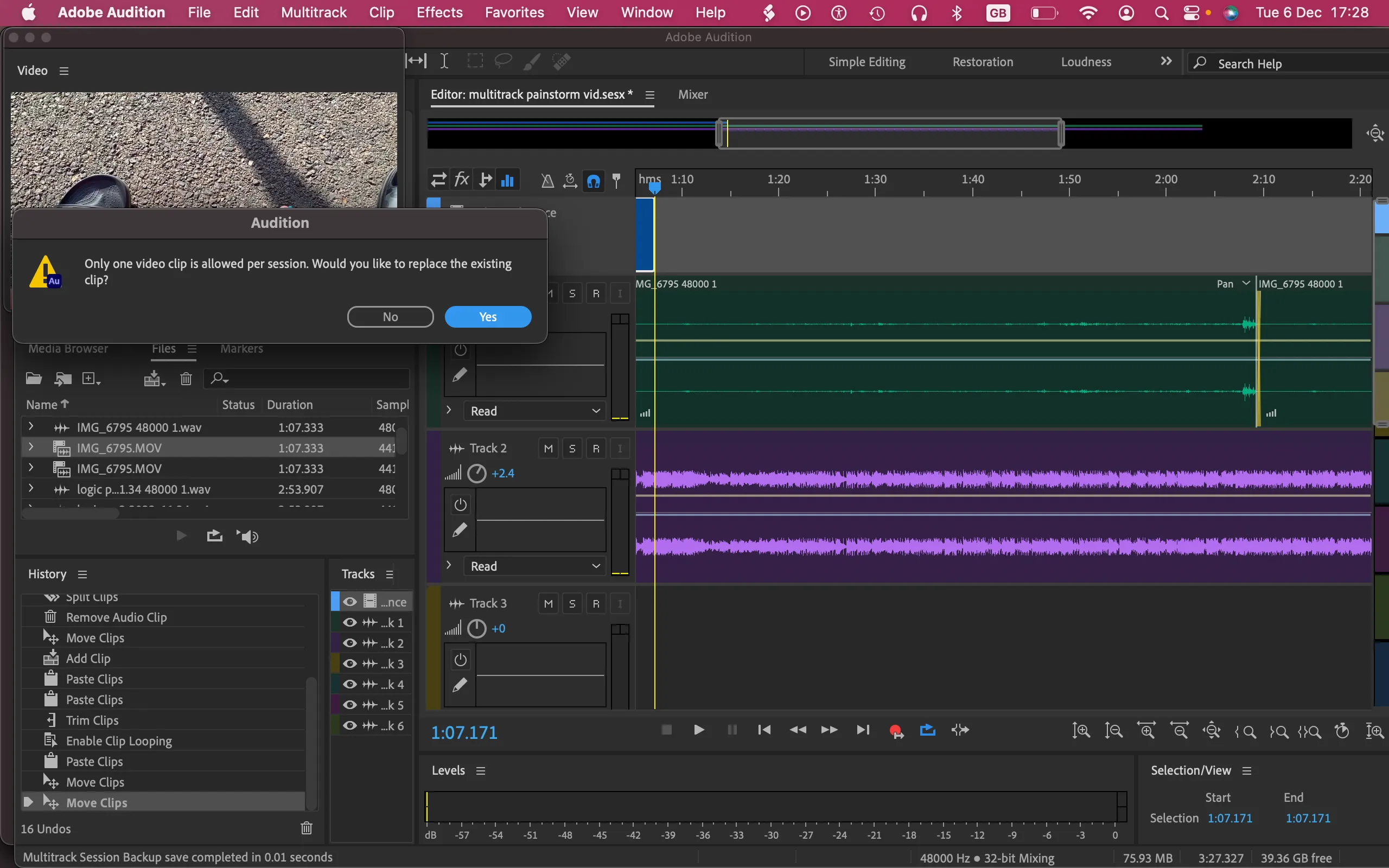Select the Loudness workspace
Image resolution: width=1389 pixels, height=868 pixels.
pos(1086,62)
